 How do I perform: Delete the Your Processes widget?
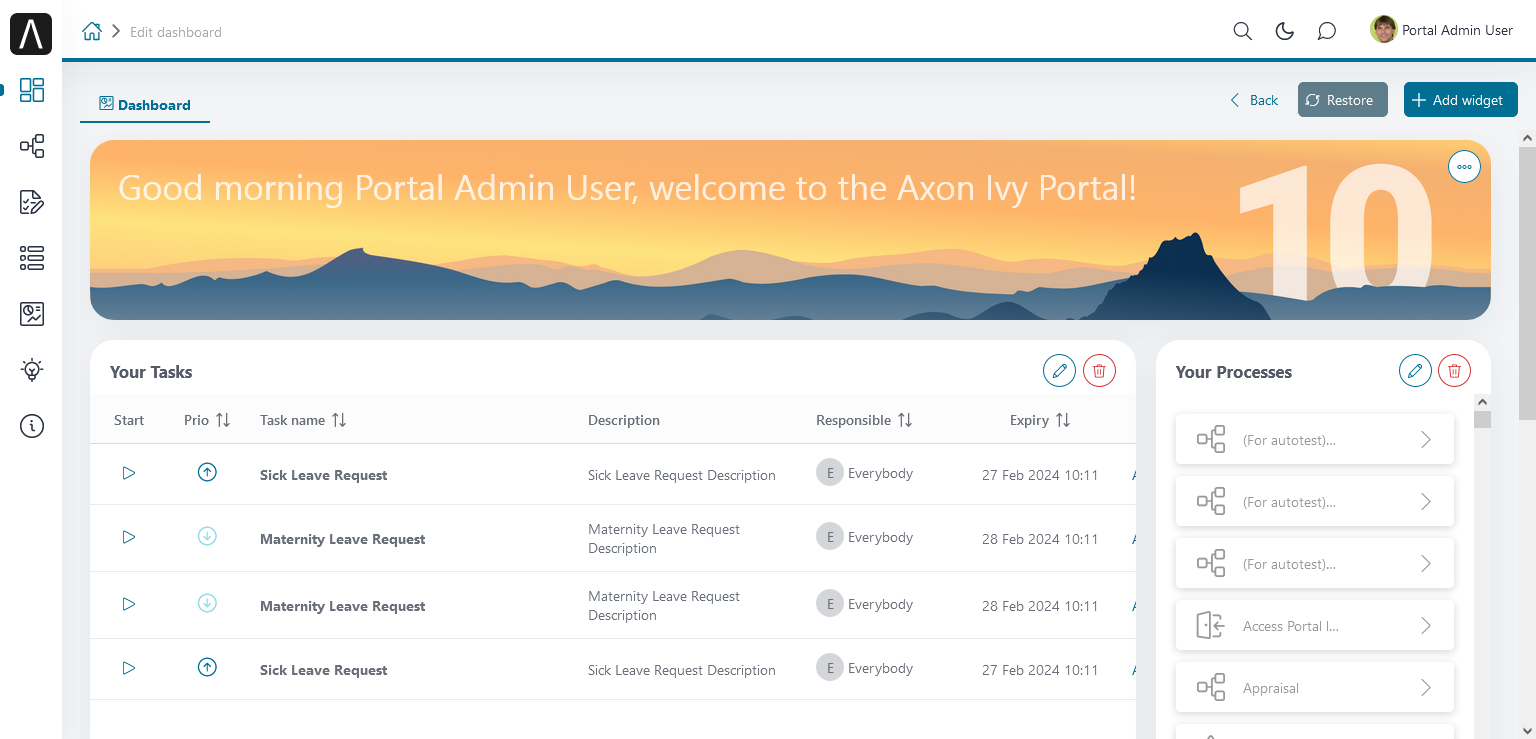tap(1455, 371)
